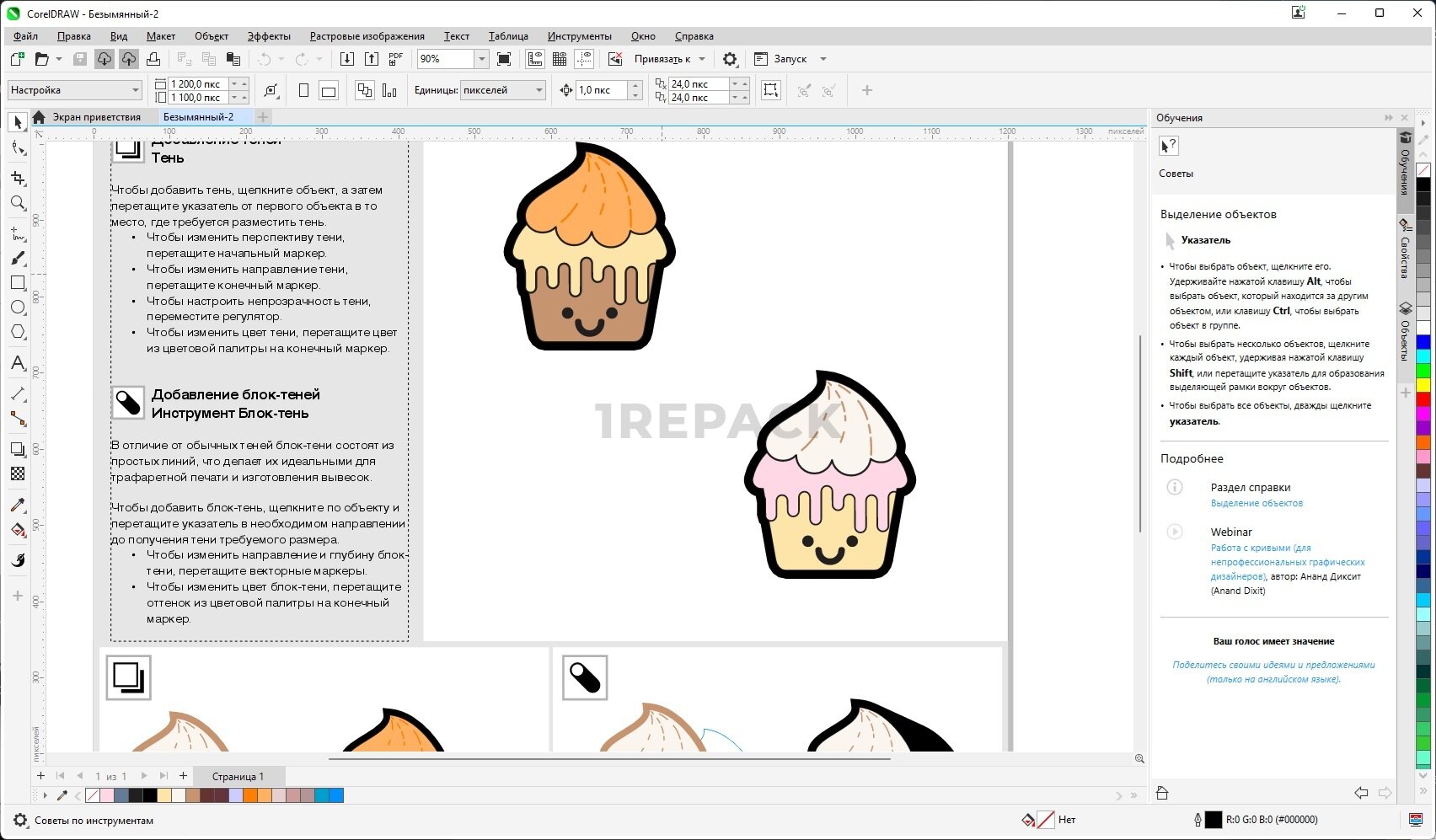Toggle the show grid button
Viewport: 1436px width, 840px height.
(x=560, y=59)
